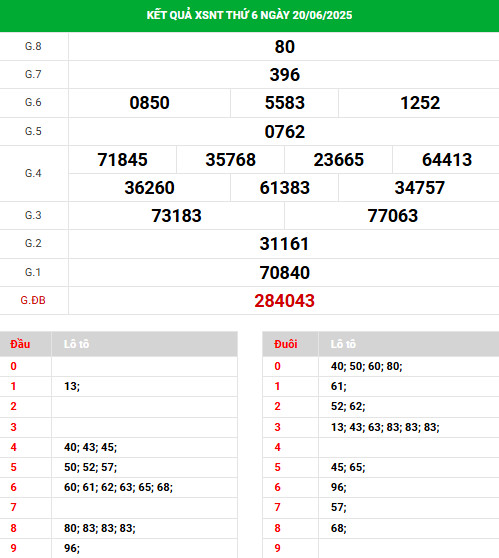Select G.6 number 0850
Viewport: 499px width, 558px height.
149,103
